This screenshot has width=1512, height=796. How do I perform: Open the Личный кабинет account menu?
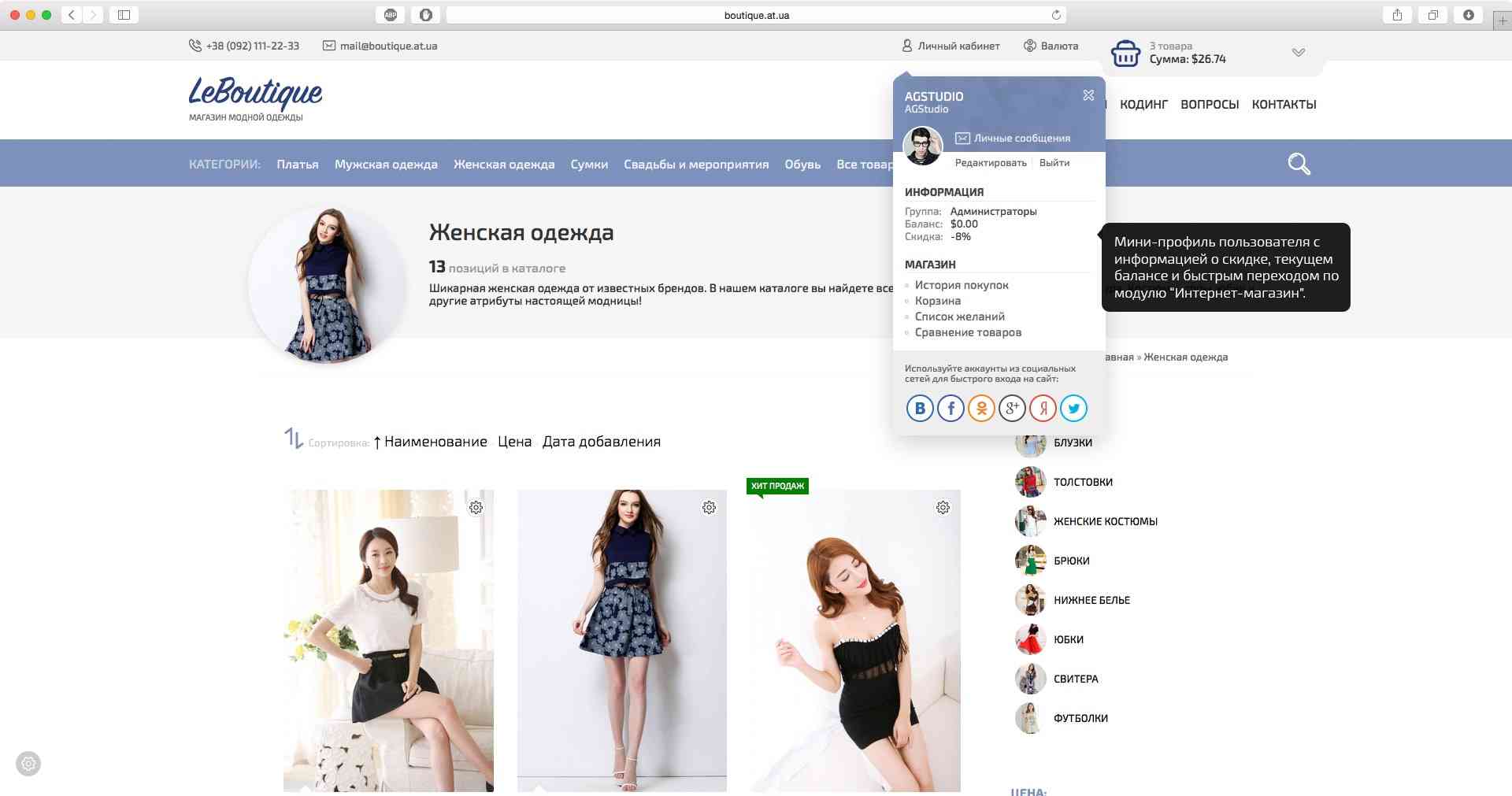pos(951,46)
